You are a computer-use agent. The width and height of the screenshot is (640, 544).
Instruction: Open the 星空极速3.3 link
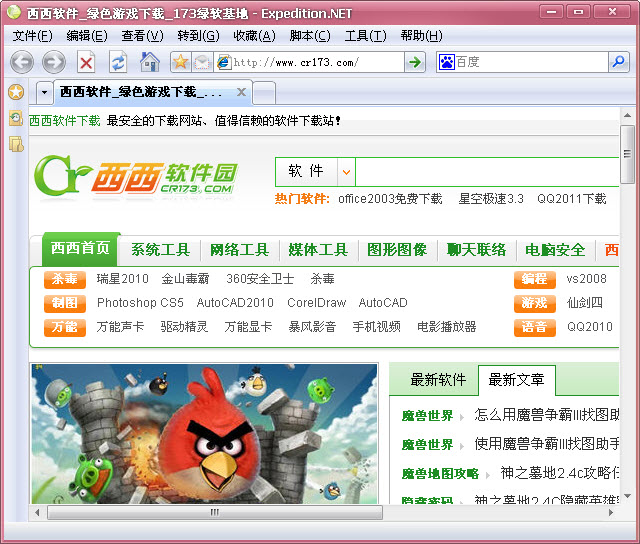(491, 199)
